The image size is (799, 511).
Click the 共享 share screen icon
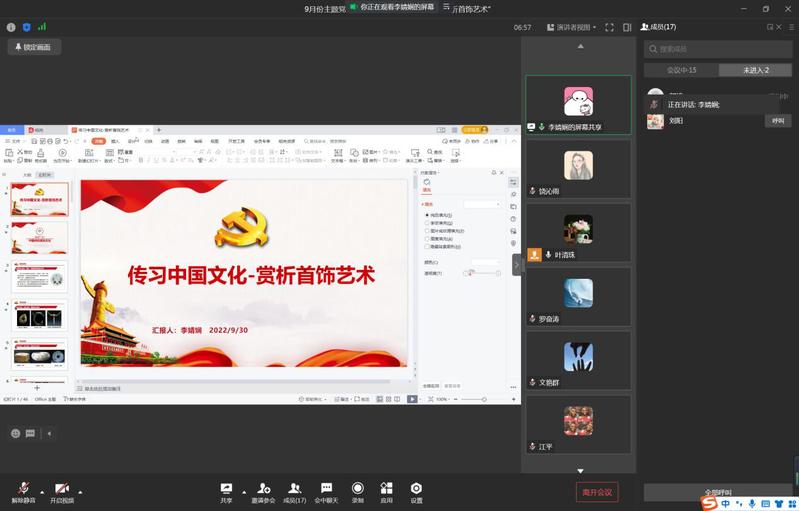coord(226,488)
